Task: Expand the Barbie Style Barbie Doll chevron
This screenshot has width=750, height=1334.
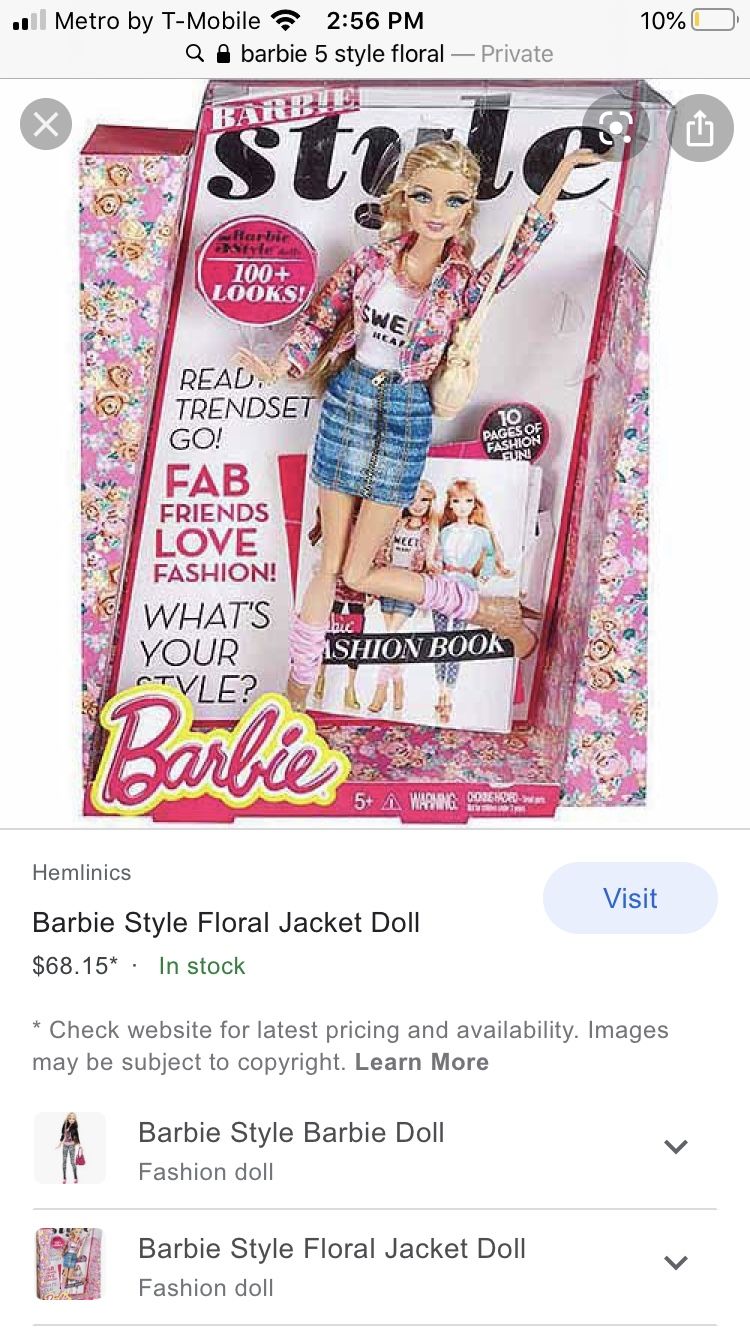Action: (676, 1147)
